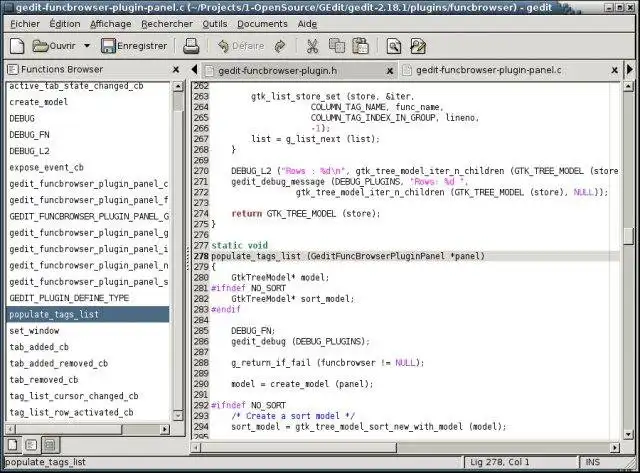Select populate_tags_list in the function list
The width and height of the screenshot is (640, 473).
(88, 314)
